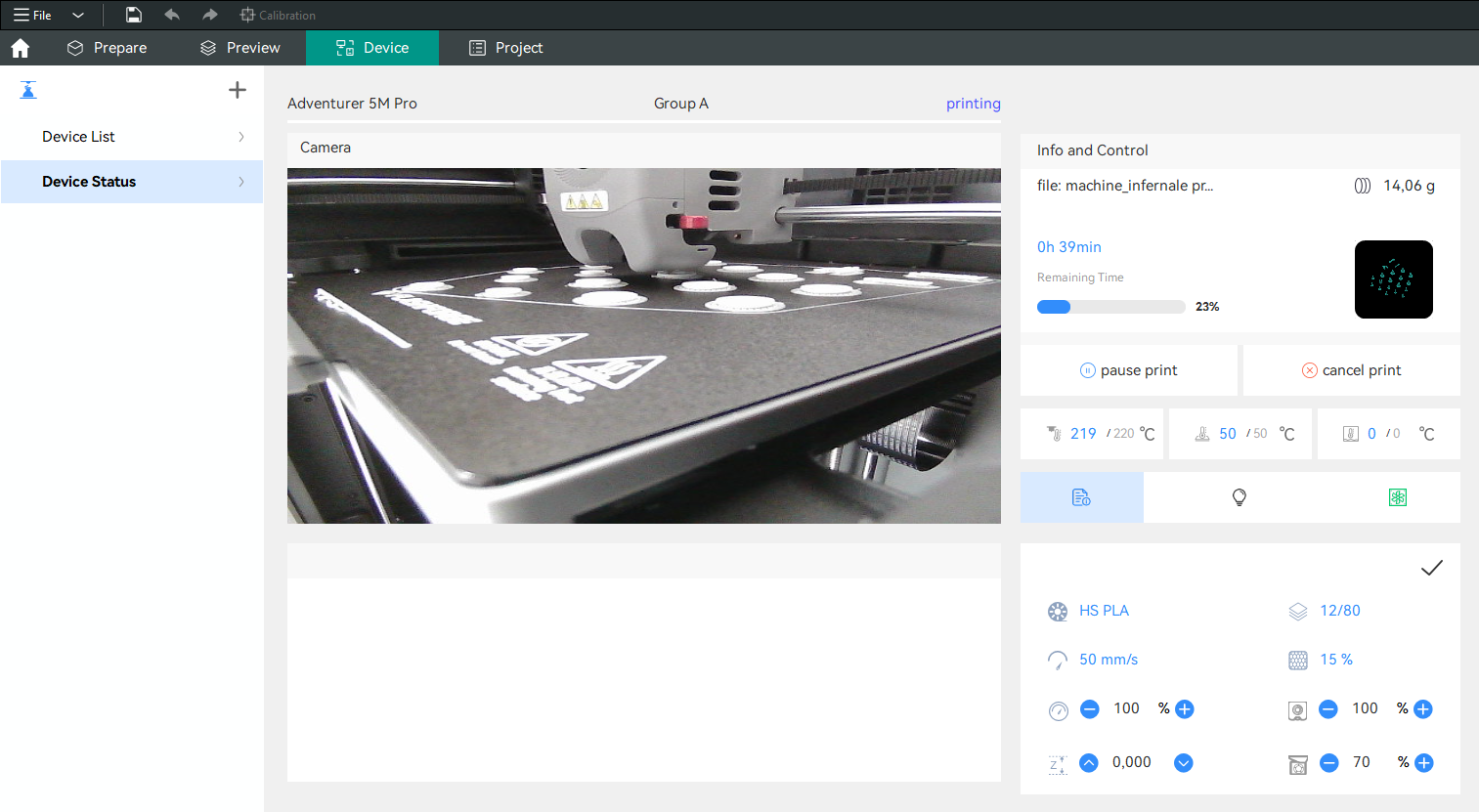
Task: Switch to the Prepare tab
Action: point(107,48)
